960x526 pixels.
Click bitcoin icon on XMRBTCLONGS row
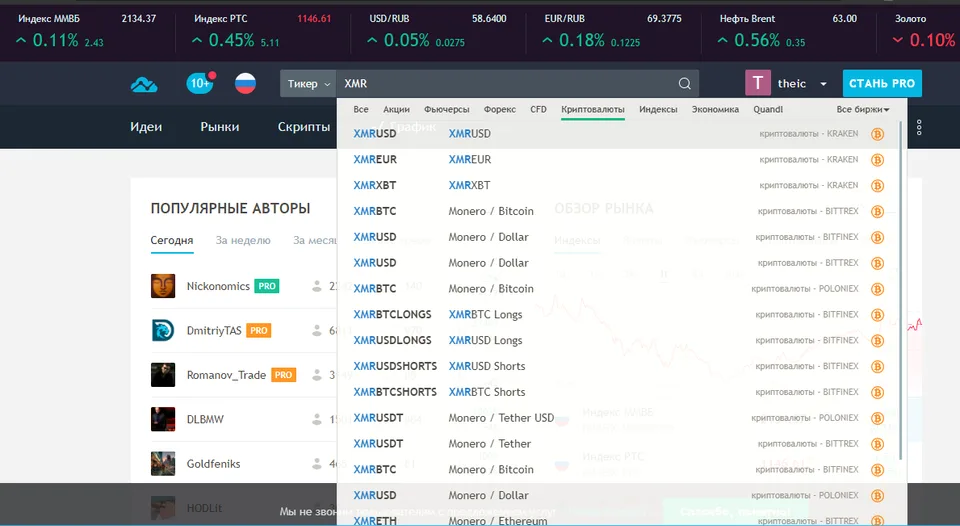[877, 315]
